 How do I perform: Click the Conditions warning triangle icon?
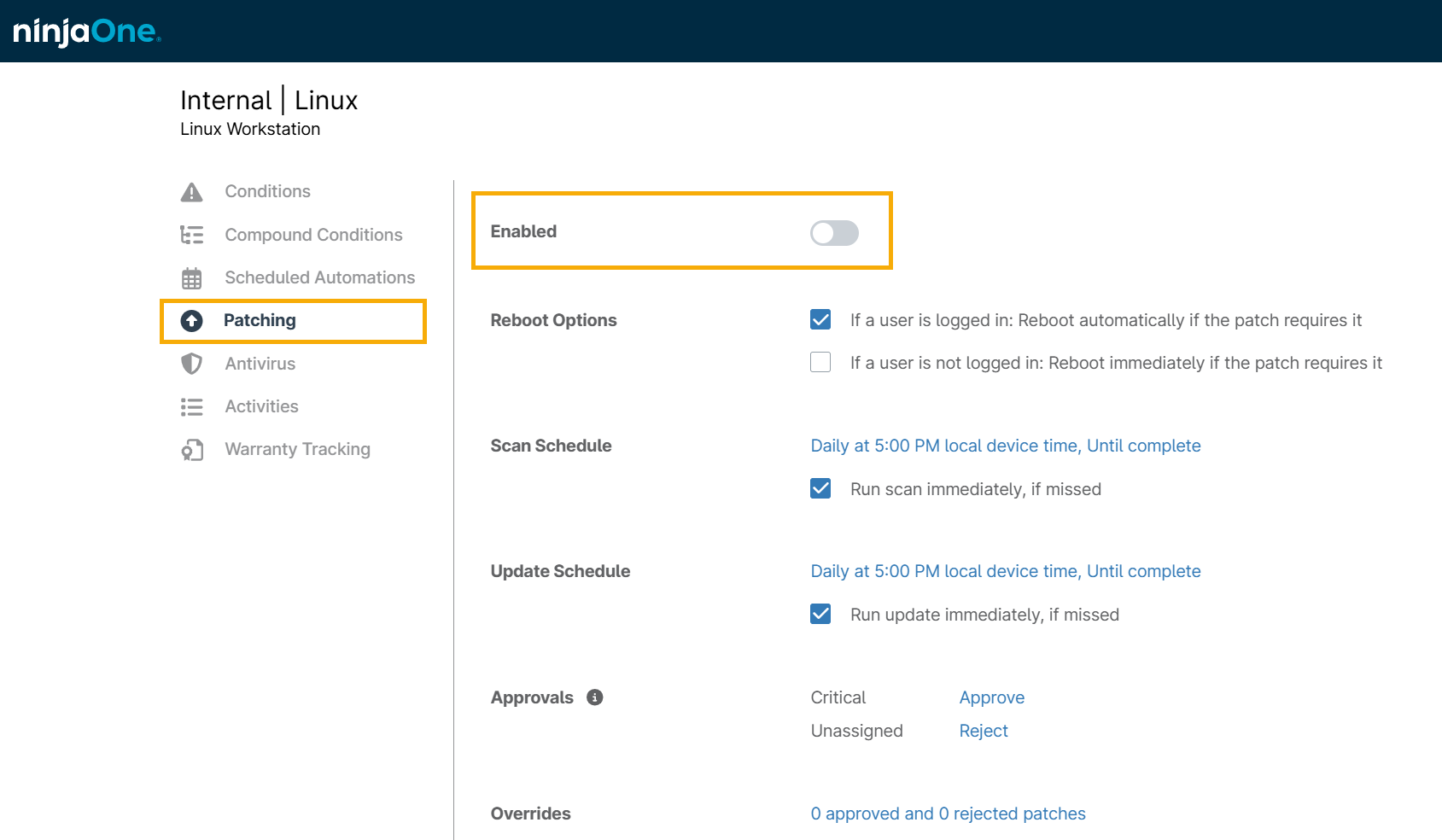coord(192,192)
